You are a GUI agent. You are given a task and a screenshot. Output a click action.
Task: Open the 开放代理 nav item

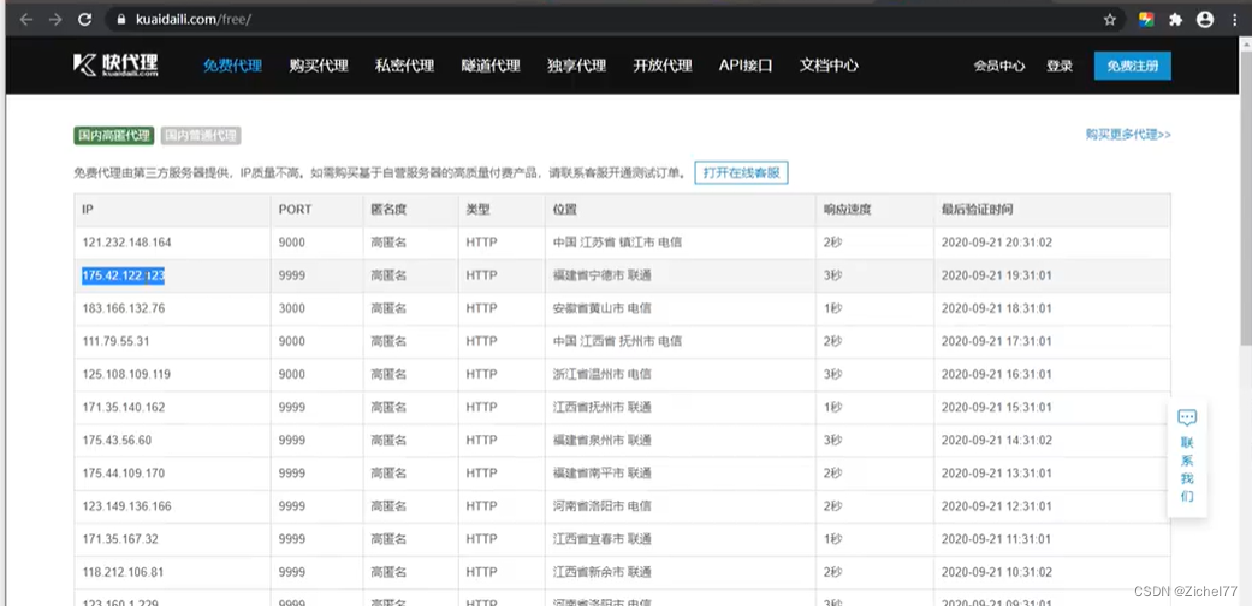(663, 66)
